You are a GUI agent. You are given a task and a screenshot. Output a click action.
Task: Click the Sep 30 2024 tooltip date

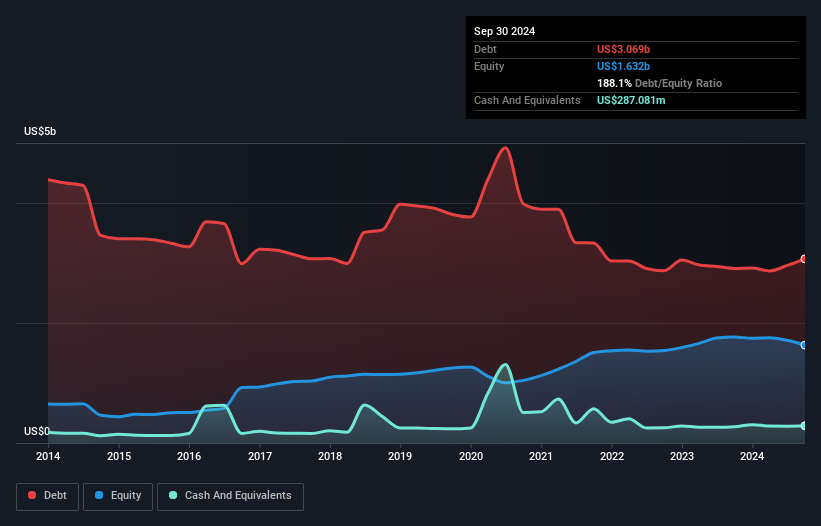tap(504, 31)
